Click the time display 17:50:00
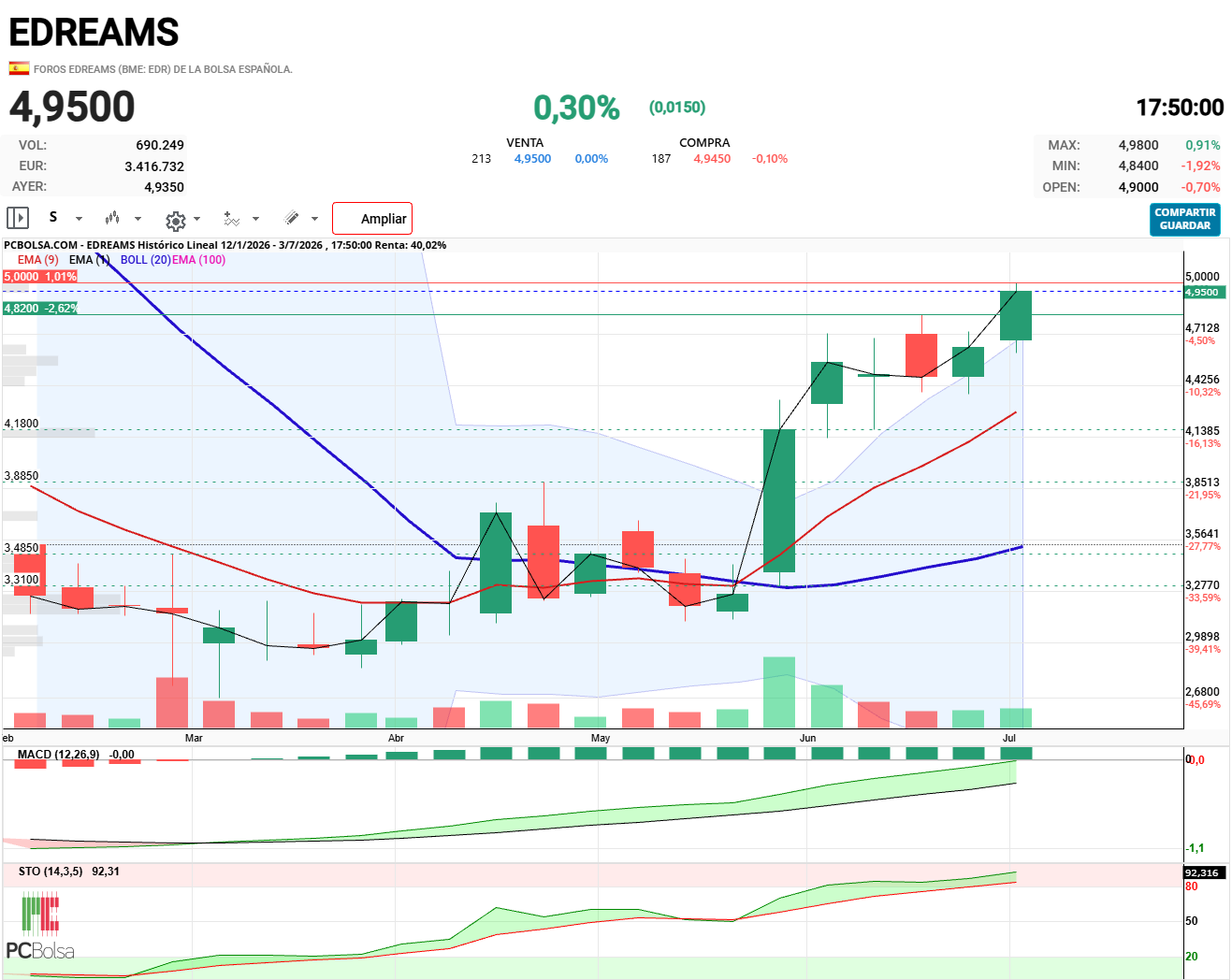The height and width of the screenshot is (980, 1232). pos(1180,108)
